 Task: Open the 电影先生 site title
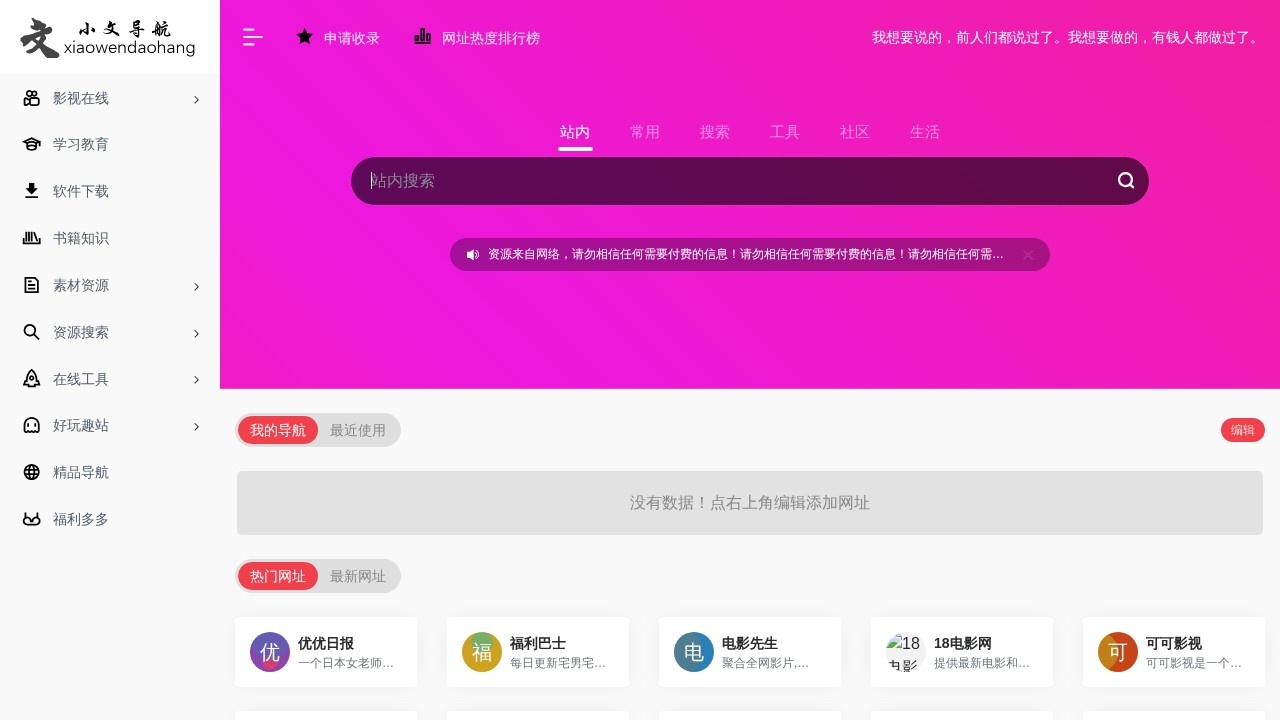click(x=750, y=643)
